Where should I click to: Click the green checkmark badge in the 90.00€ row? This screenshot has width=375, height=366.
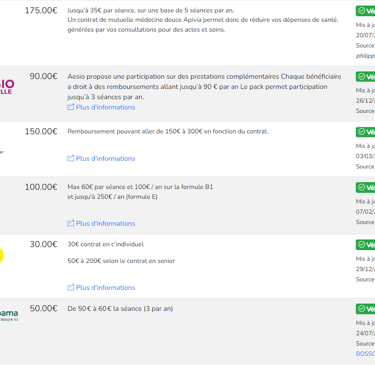(x=366, y=77)
